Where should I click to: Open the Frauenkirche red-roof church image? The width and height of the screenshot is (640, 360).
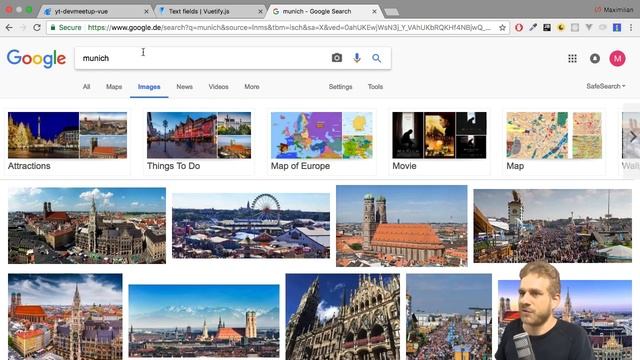pos(402,226)
